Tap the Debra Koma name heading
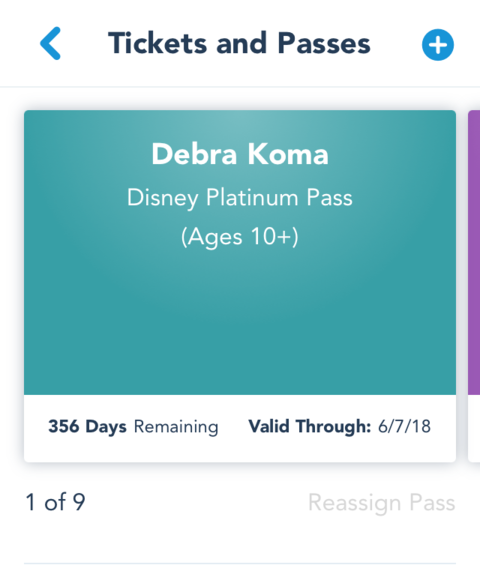 pyautogui.click(x=240, y=154)
